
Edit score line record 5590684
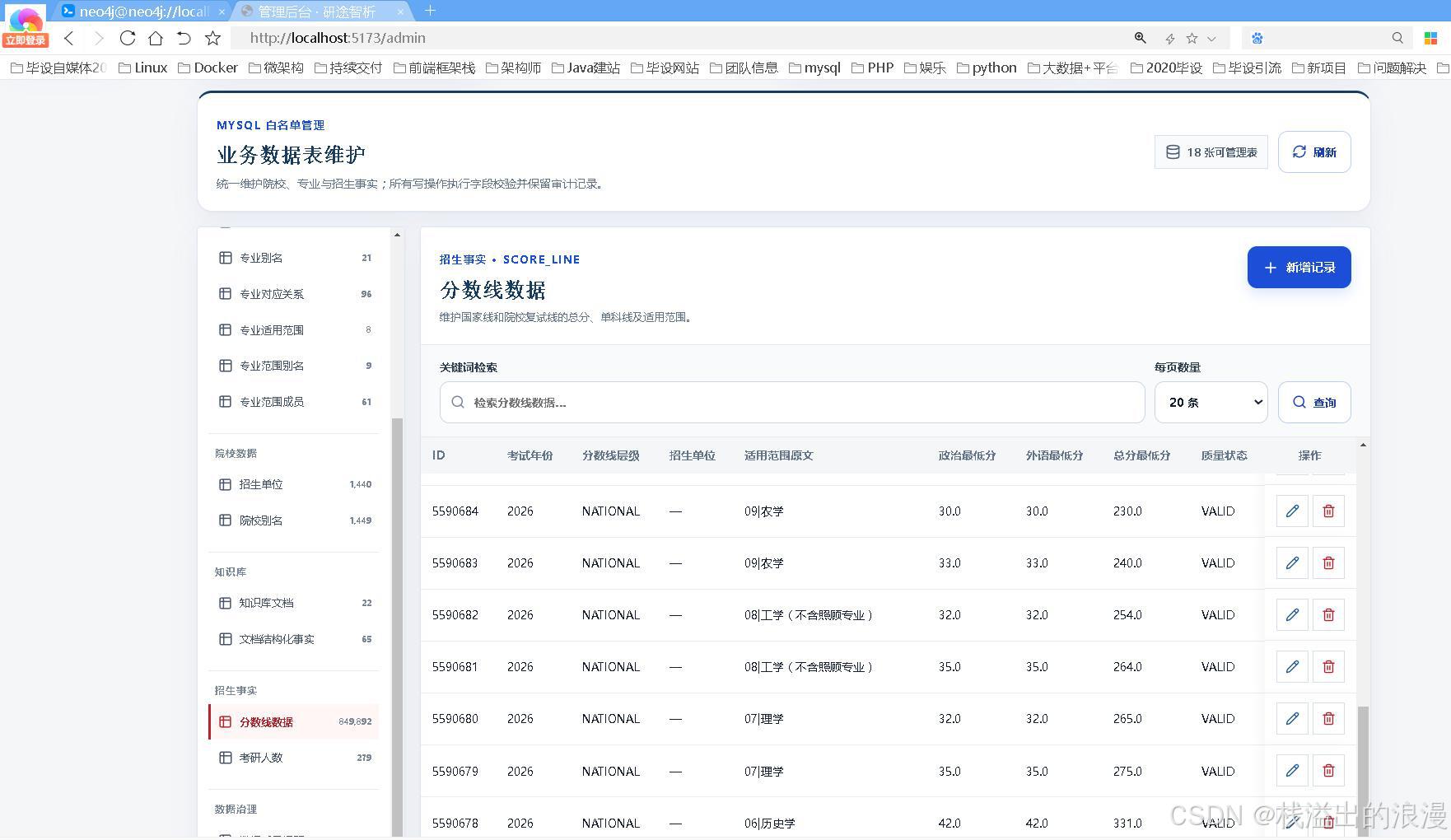(1292, 511)
